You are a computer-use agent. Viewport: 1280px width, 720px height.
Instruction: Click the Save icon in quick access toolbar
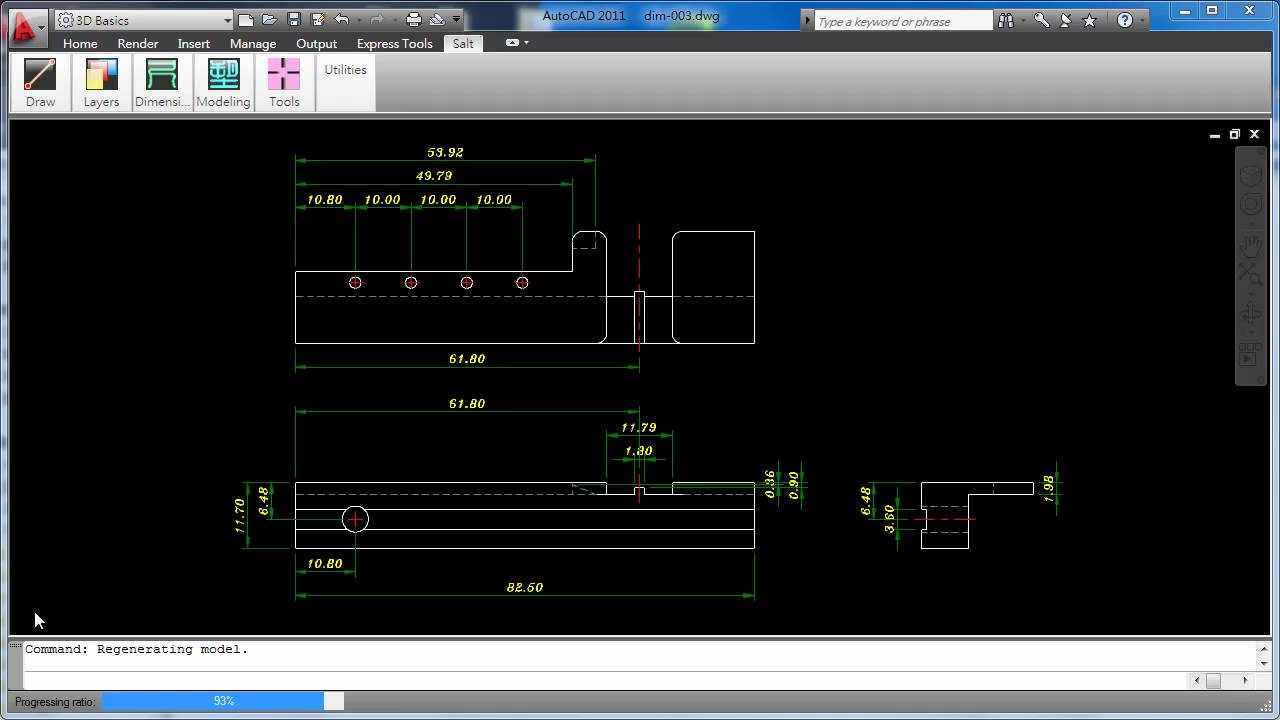294,19
